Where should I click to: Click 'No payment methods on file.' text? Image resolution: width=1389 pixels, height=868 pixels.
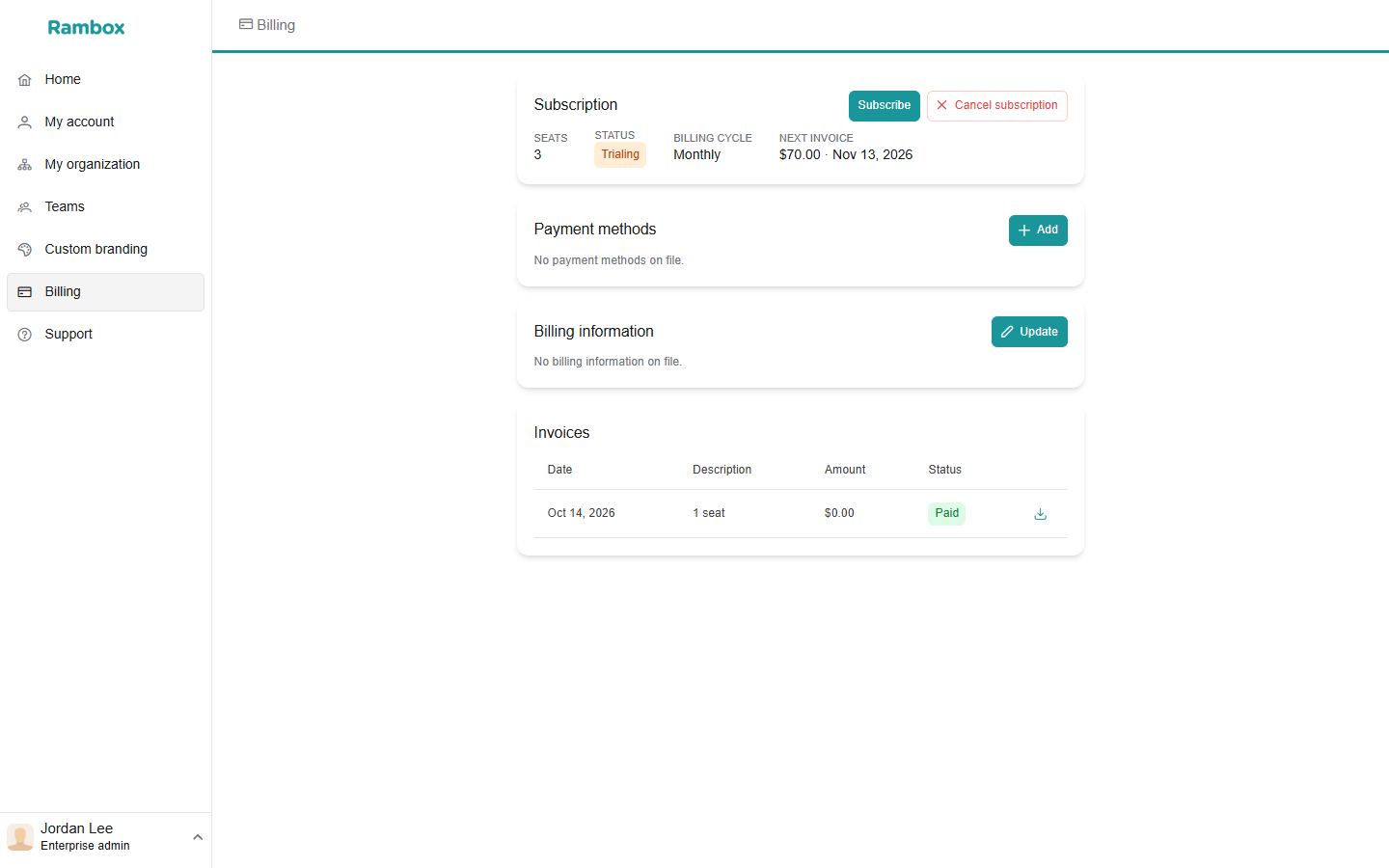pos(609,260)
